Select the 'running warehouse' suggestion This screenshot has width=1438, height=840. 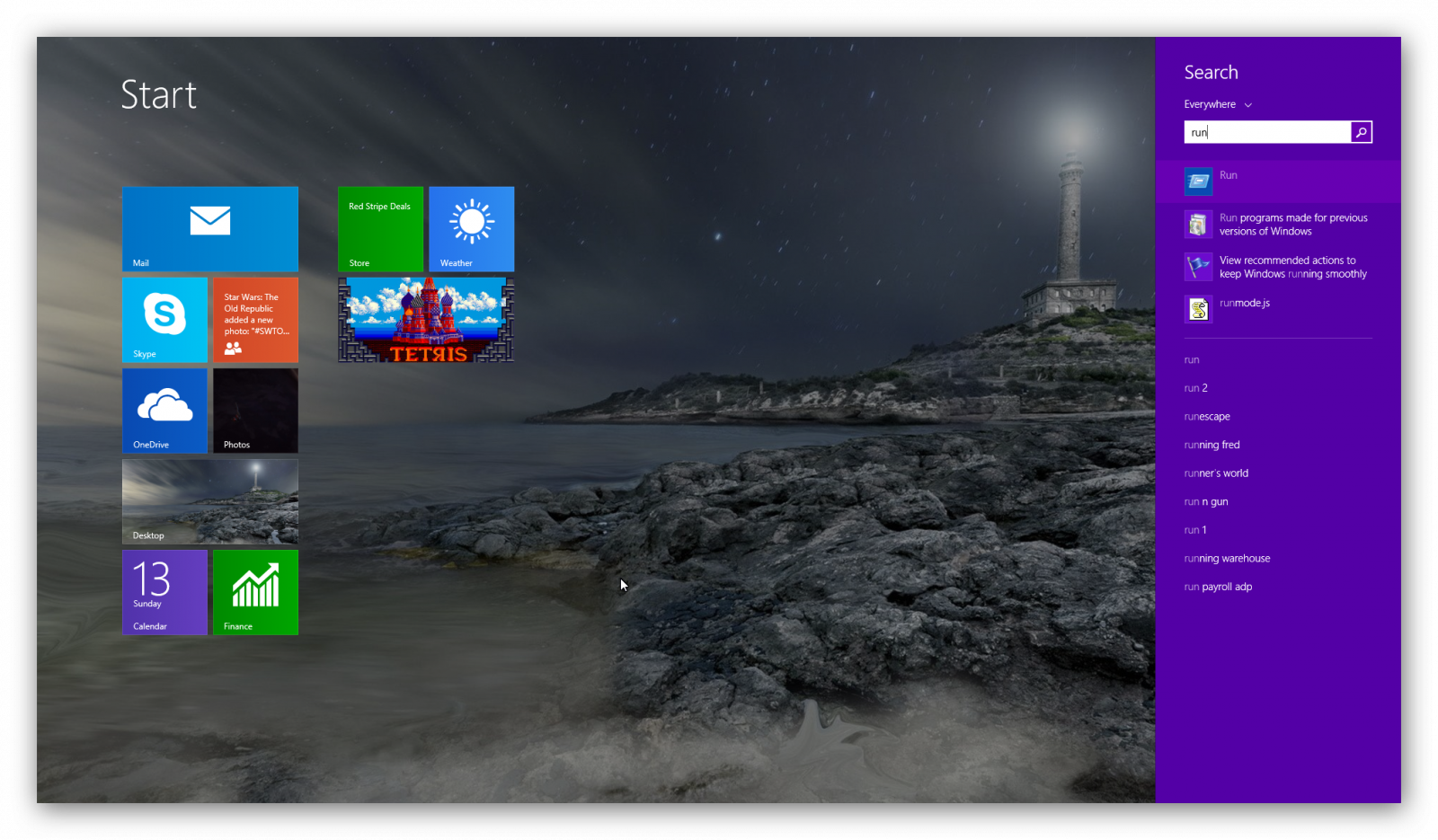coord(1227,559)
